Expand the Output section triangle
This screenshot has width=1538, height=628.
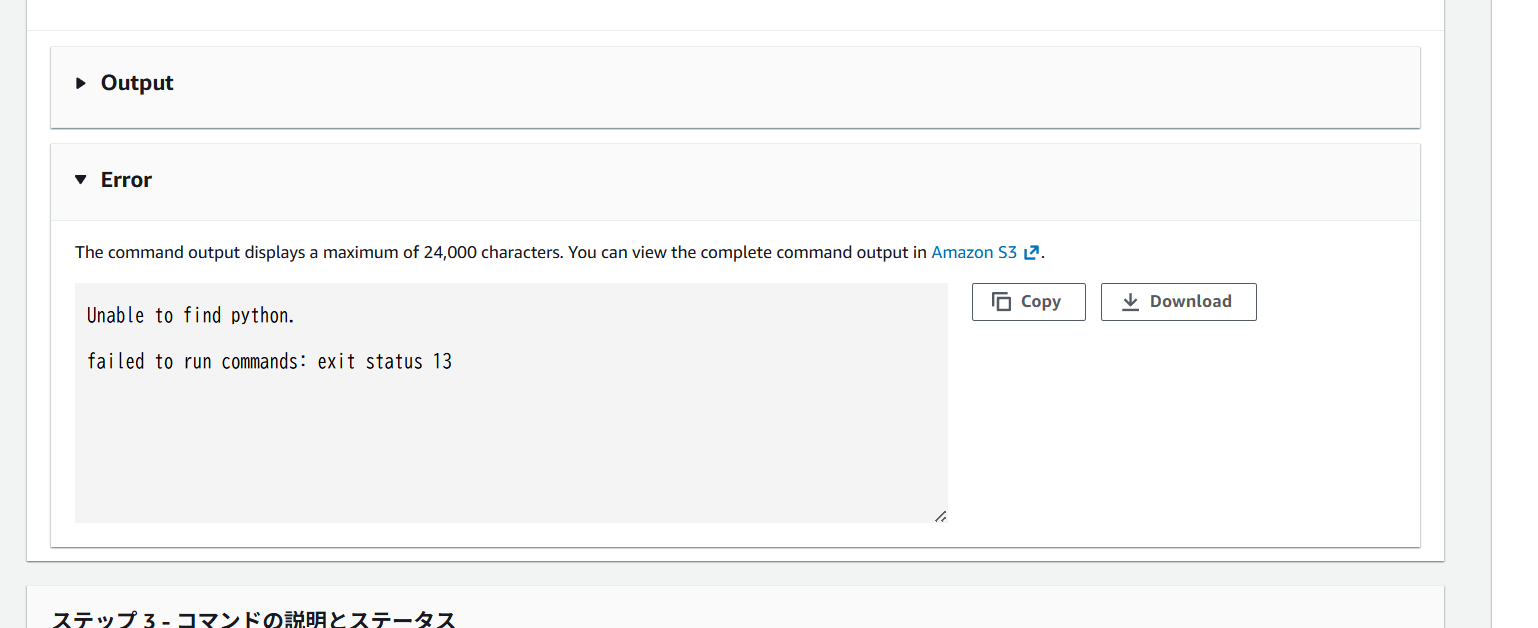point(81,83)
